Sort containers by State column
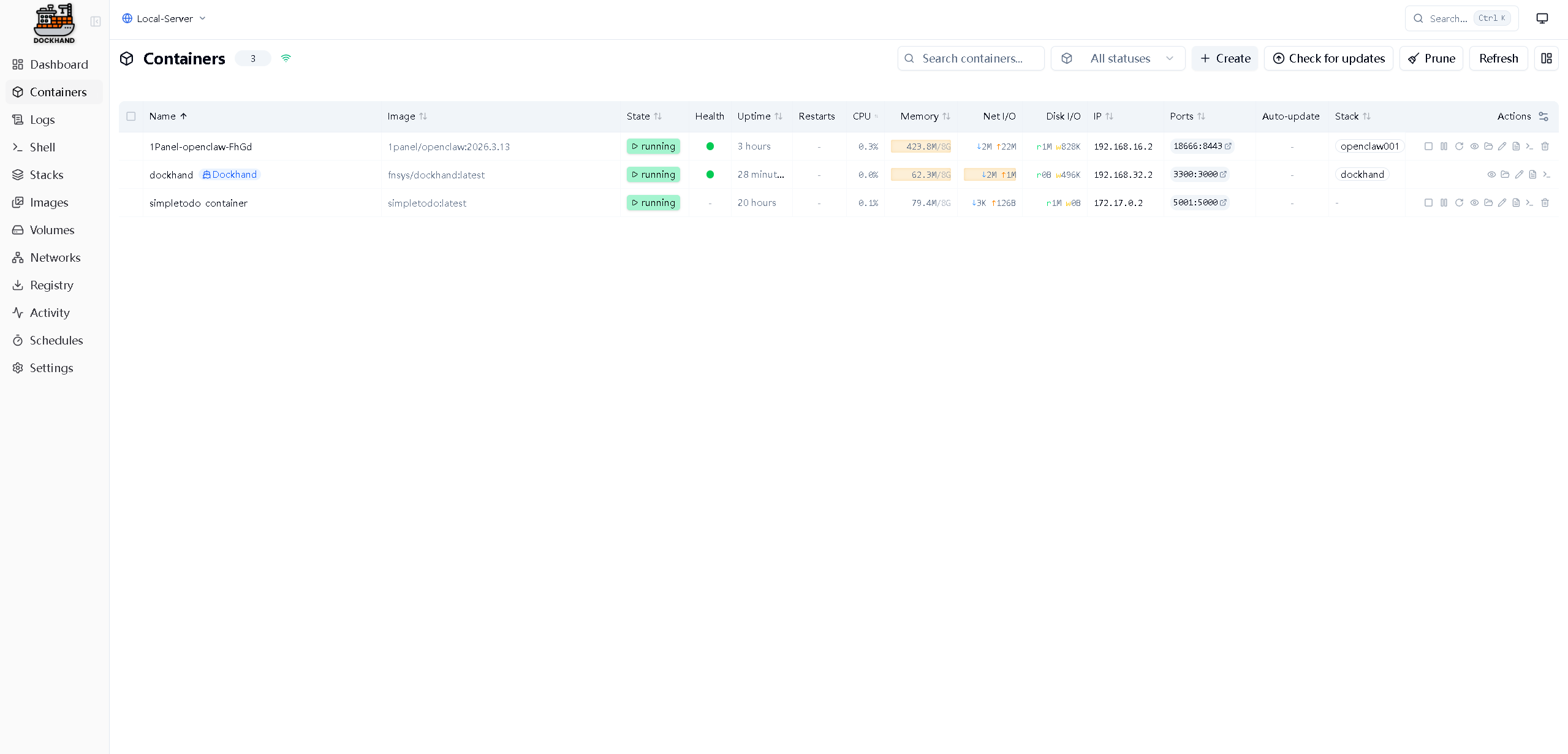Image resolution: width=1568 pixels, height=754 pixels. click(x=644, y=116)
